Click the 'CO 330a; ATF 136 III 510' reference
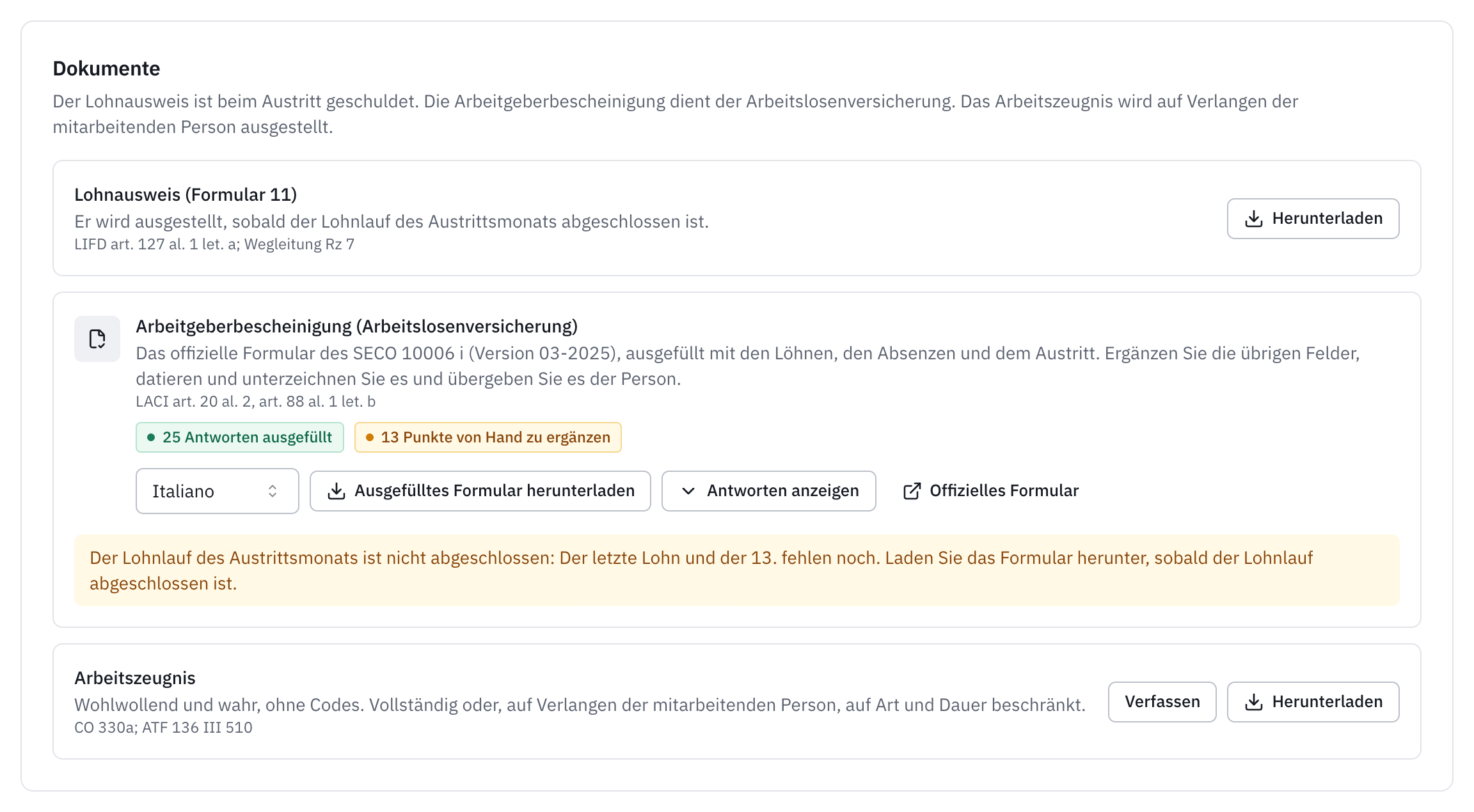Screen dimensions: 1474x812 pyautogui.click(x=163, y=728)
